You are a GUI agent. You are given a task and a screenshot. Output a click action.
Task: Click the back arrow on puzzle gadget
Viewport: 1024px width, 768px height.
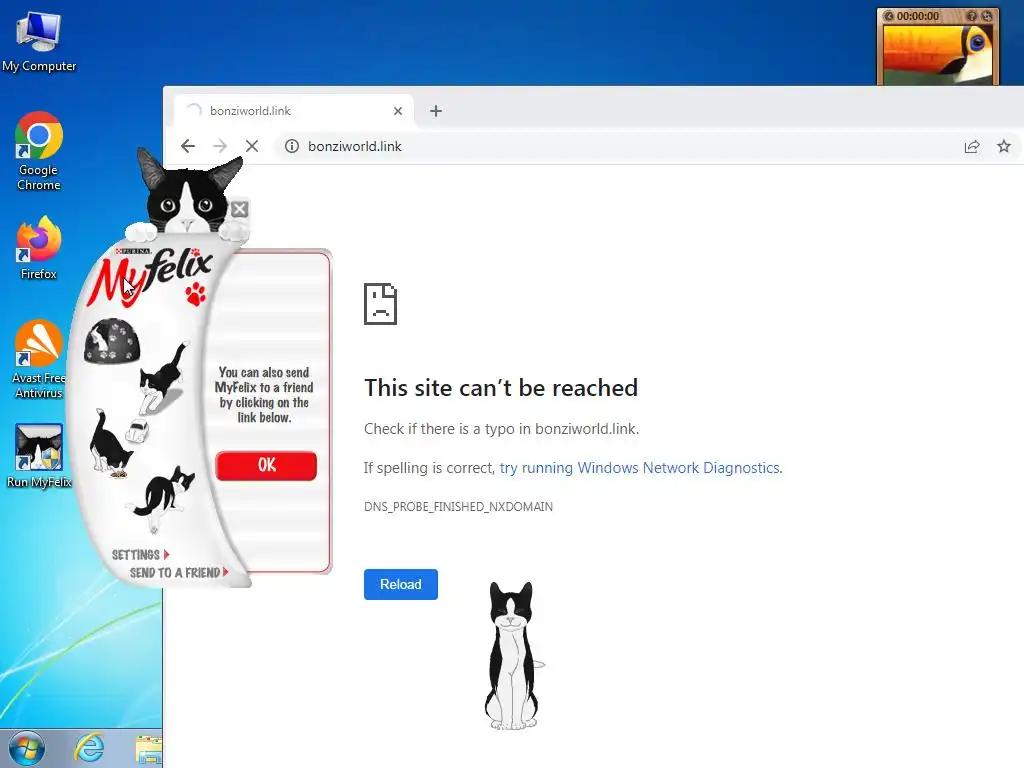(888, 16)
